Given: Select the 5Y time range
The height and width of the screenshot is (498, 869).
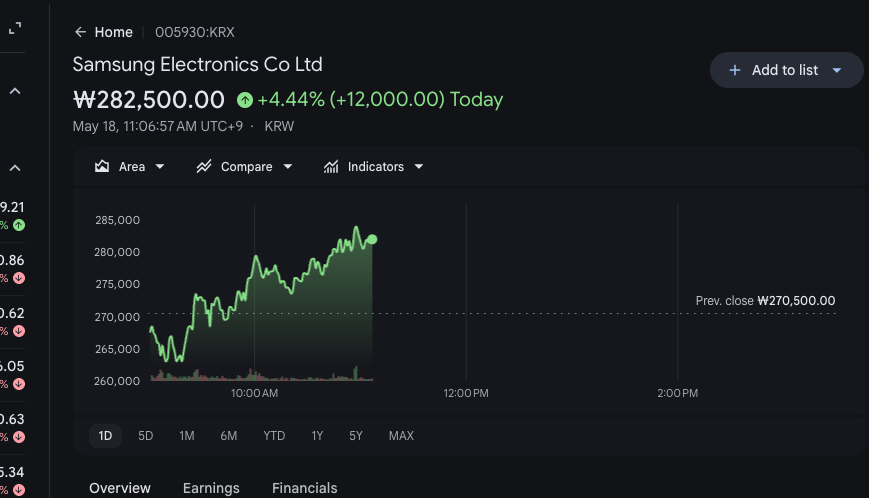Looking at the screenshot, I should tap(356, 435).
